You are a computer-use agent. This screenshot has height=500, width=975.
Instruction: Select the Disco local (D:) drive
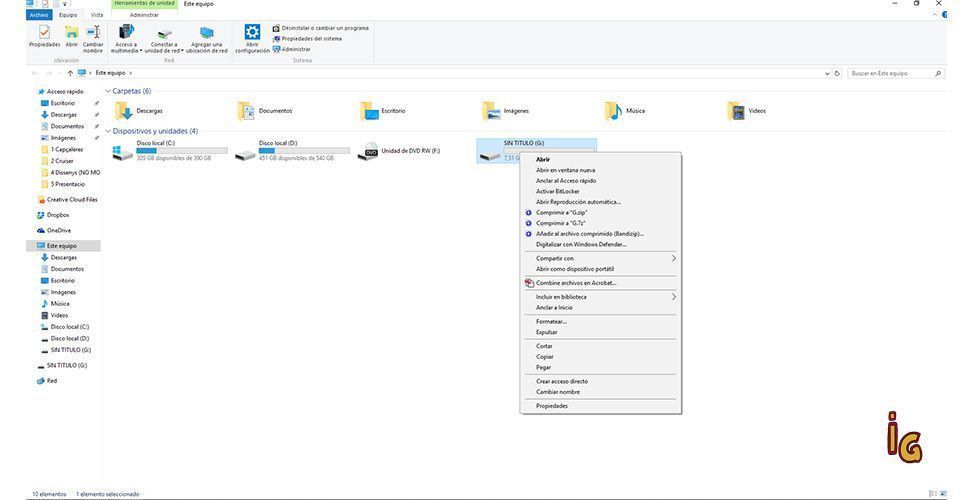[x=292, y=151]
